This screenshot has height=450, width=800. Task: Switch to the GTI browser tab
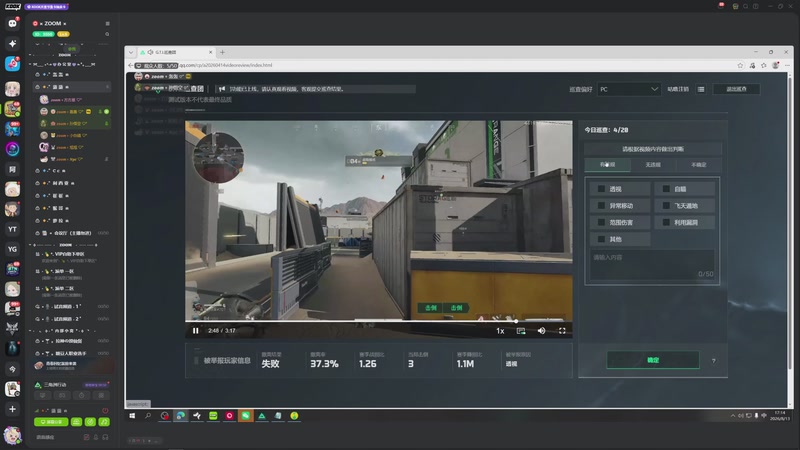click(176, 52)
